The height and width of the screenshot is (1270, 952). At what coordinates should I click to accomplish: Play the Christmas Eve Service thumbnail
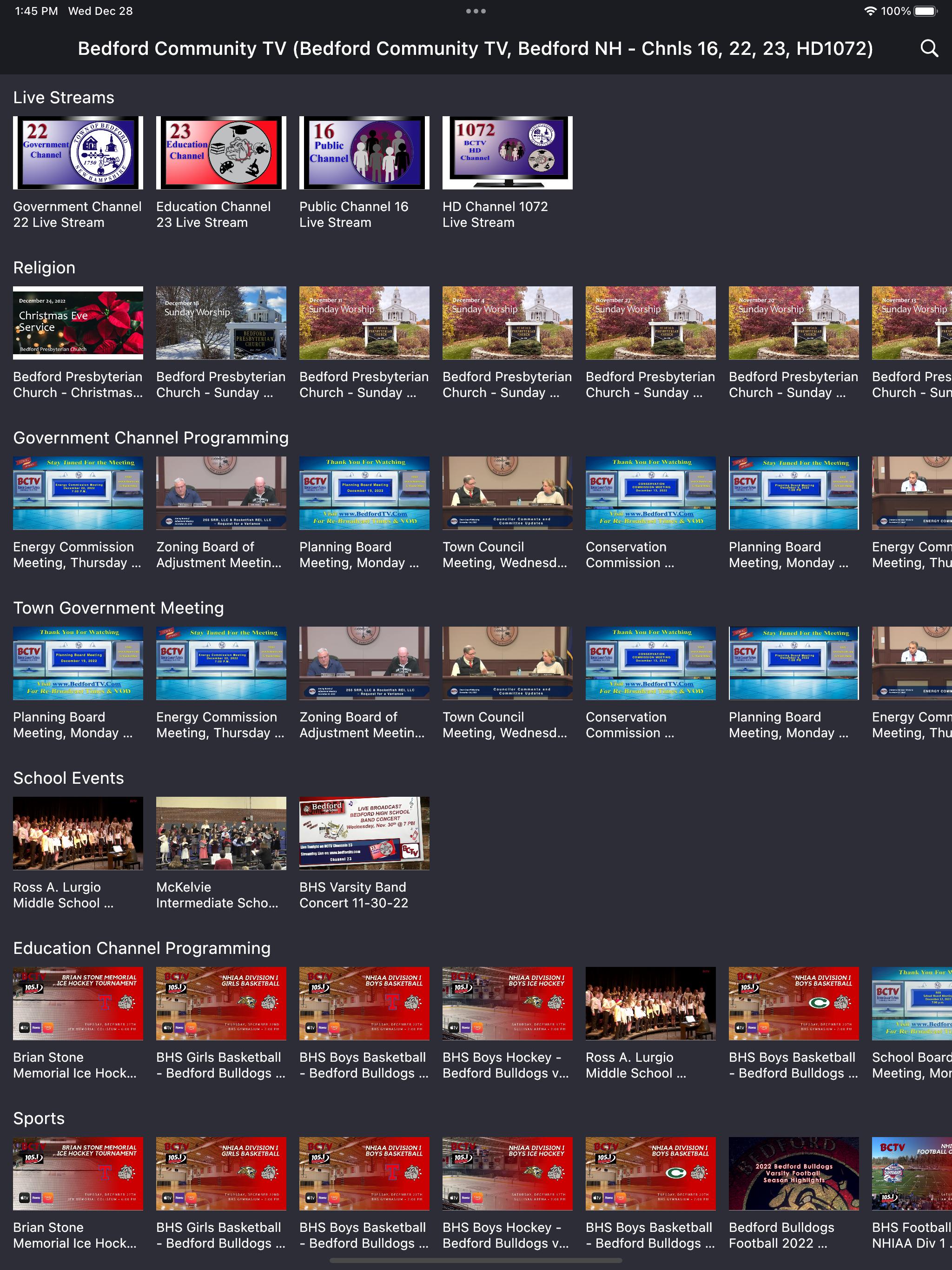tap(78, 323)
